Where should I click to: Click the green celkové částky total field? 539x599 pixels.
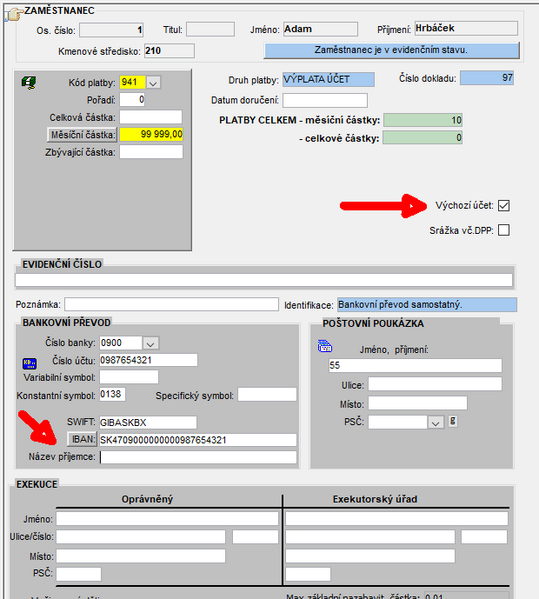click(423, 138)
